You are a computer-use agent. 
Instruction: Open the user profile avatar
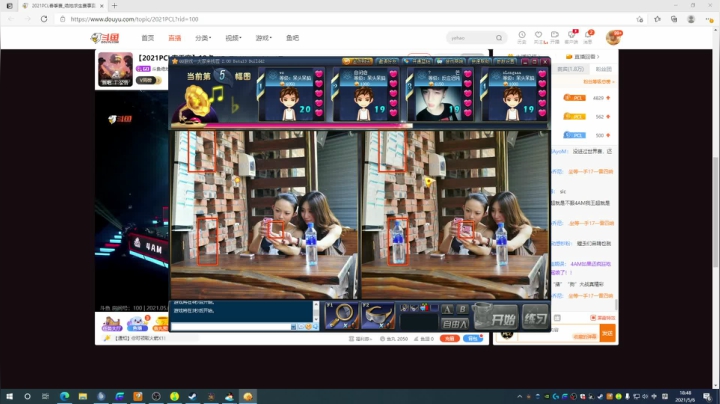[x=613, y=38]
